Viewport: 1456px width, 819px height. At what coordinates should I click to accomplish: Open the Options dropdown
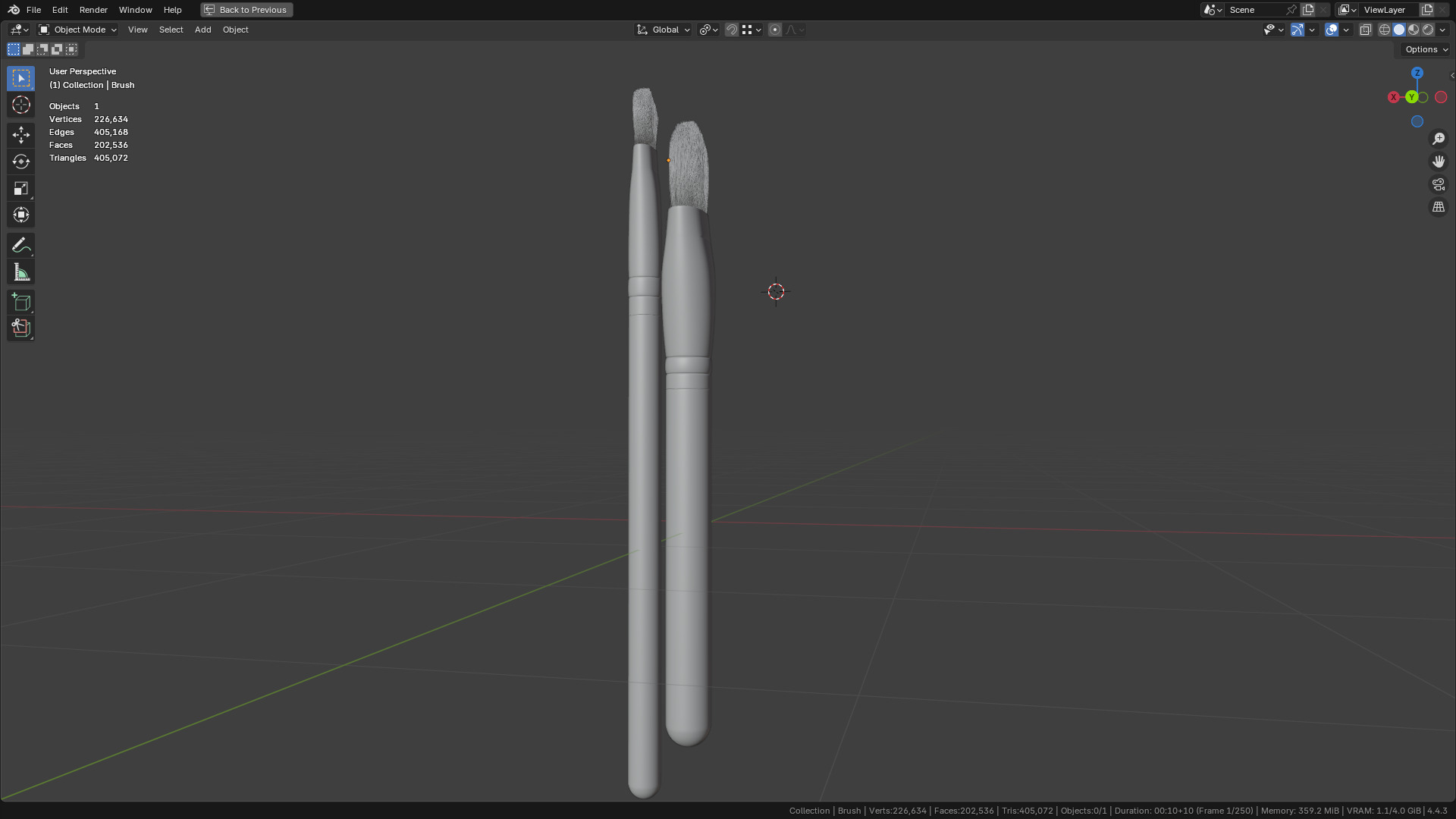[1426, 49]
